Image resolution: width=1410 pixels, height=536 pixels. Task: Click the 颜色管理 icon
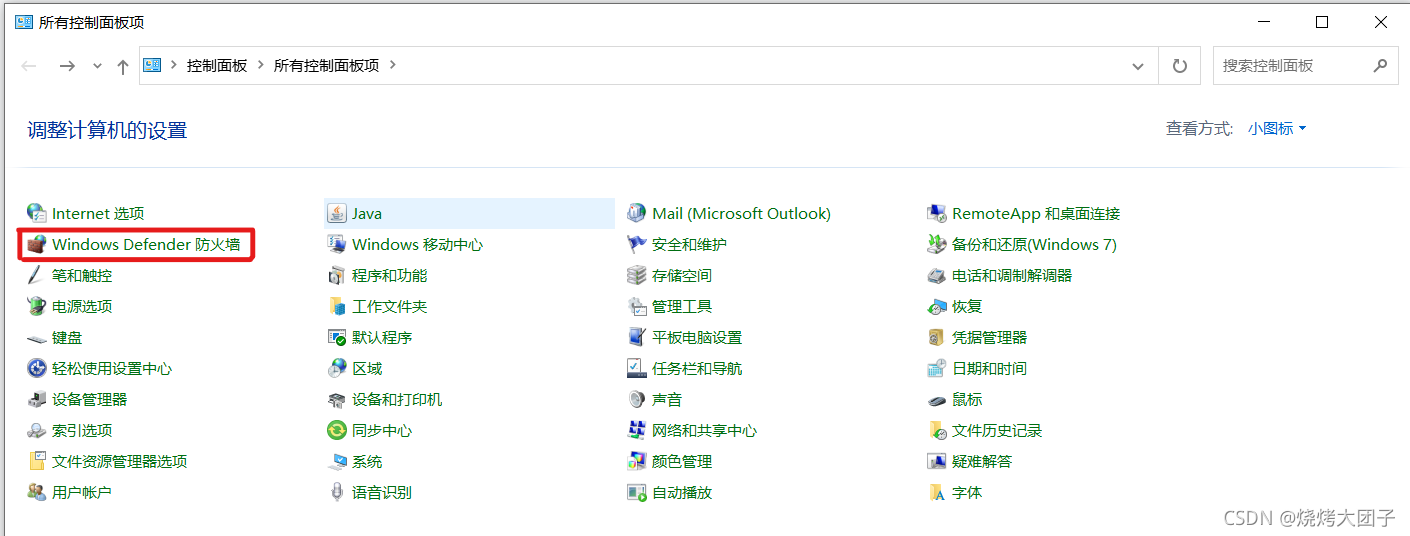click(637, 462)
